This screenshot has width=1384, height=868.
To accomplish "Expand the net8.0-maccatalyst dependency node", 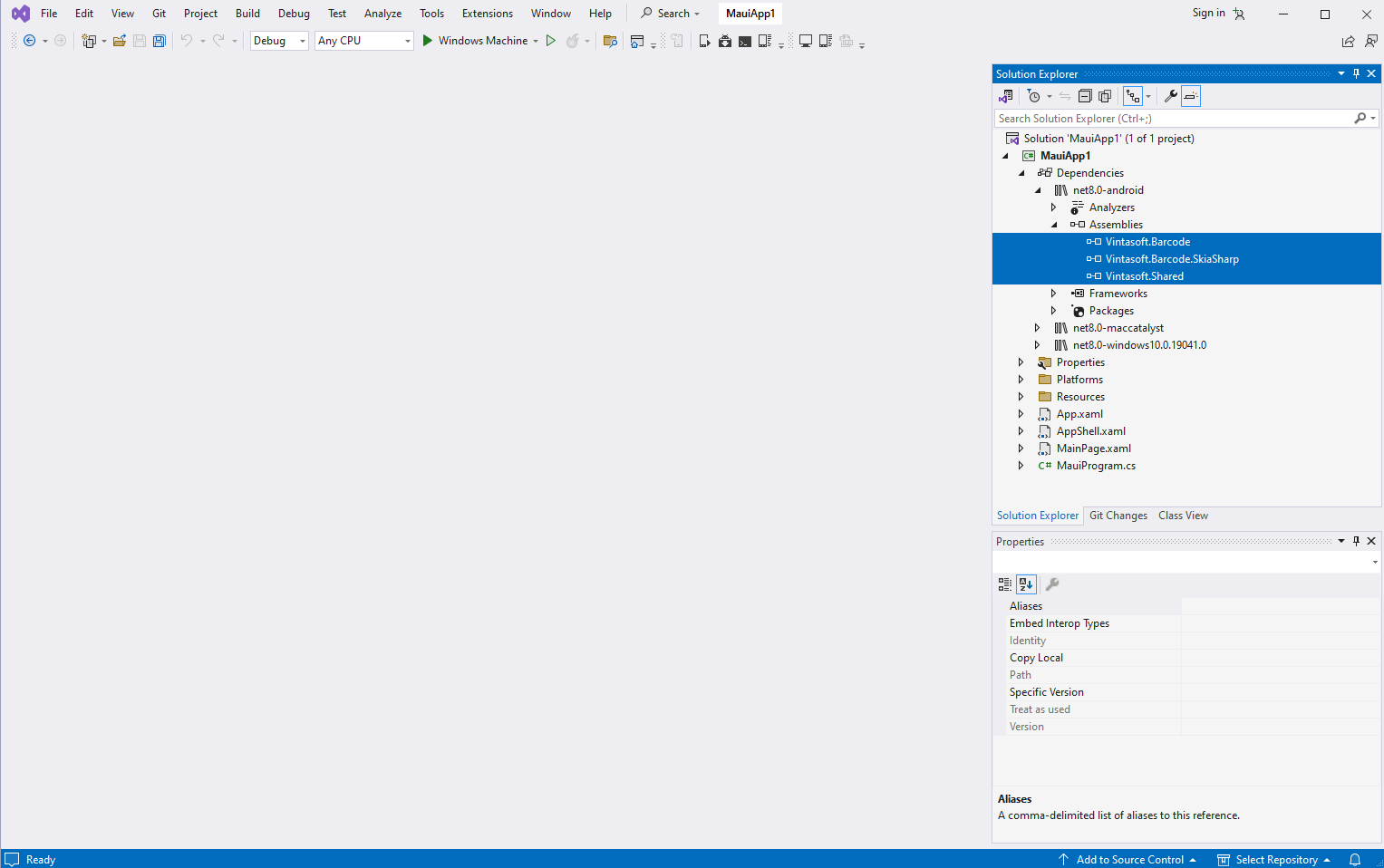I will pos(1038,328).
